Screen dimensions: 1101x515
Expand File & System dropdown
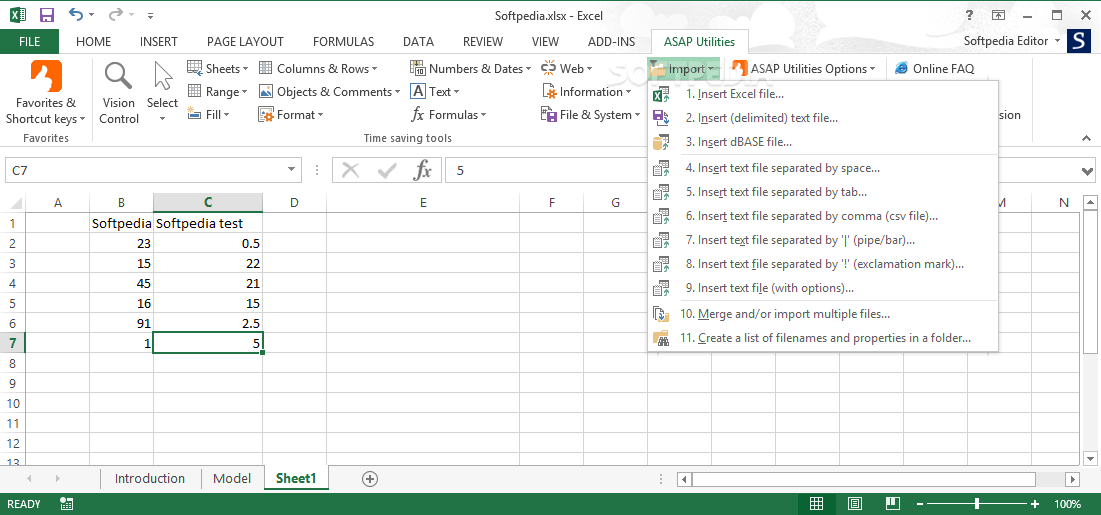591,115
